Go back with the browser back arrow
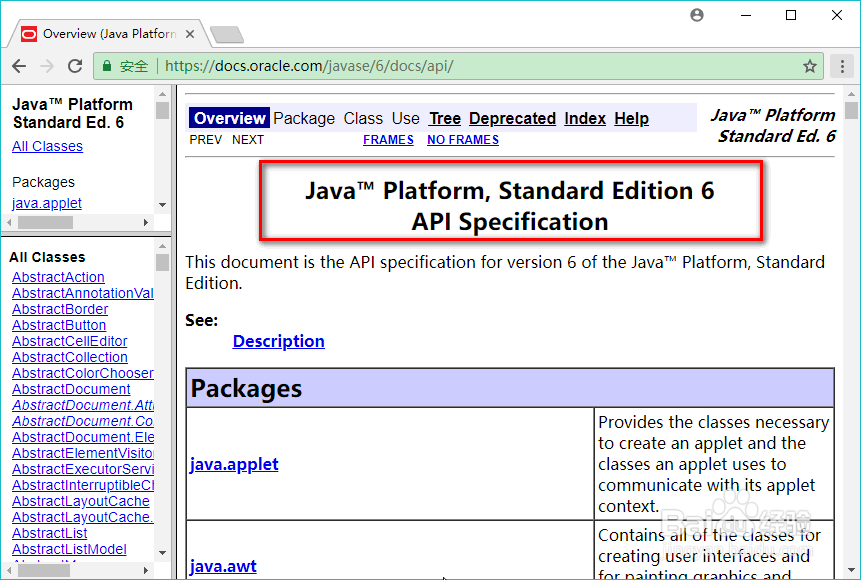This screenshot has width=861, height=580. pyautogui.click(x=19, y=66)
